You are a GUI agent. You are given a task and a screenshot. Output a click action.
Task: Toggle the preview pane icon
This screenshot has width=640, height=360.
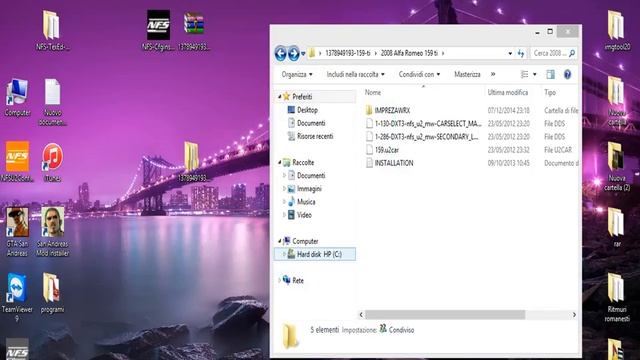tap(551, 74)
